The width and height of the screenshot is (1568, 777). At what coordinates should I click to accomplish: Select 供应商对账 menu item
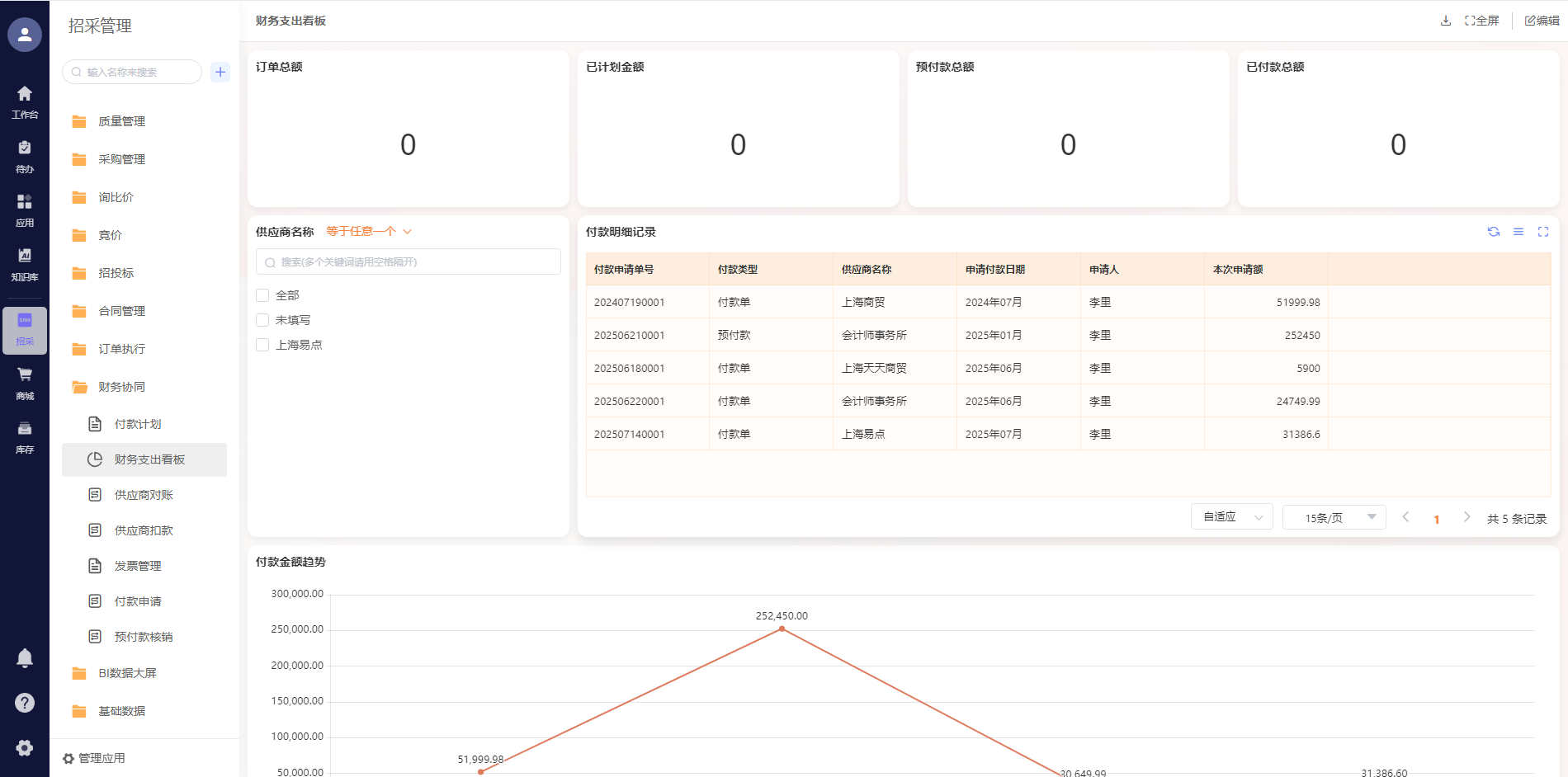point(144,495)
